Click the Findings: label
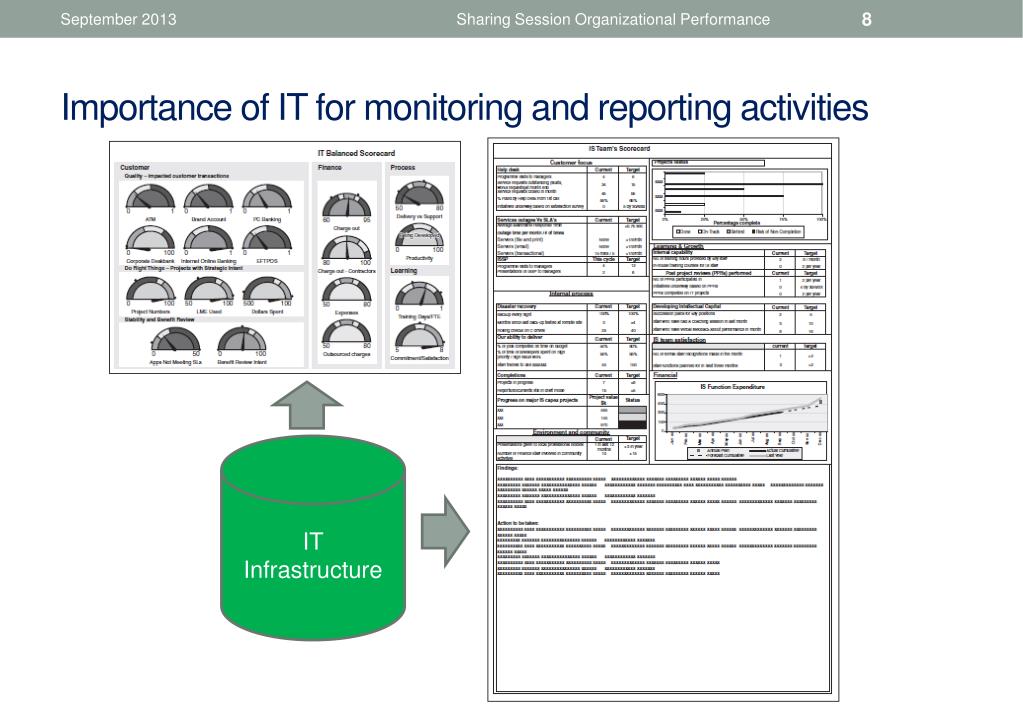Viewport: 1023px width, 708px height. 507,468
